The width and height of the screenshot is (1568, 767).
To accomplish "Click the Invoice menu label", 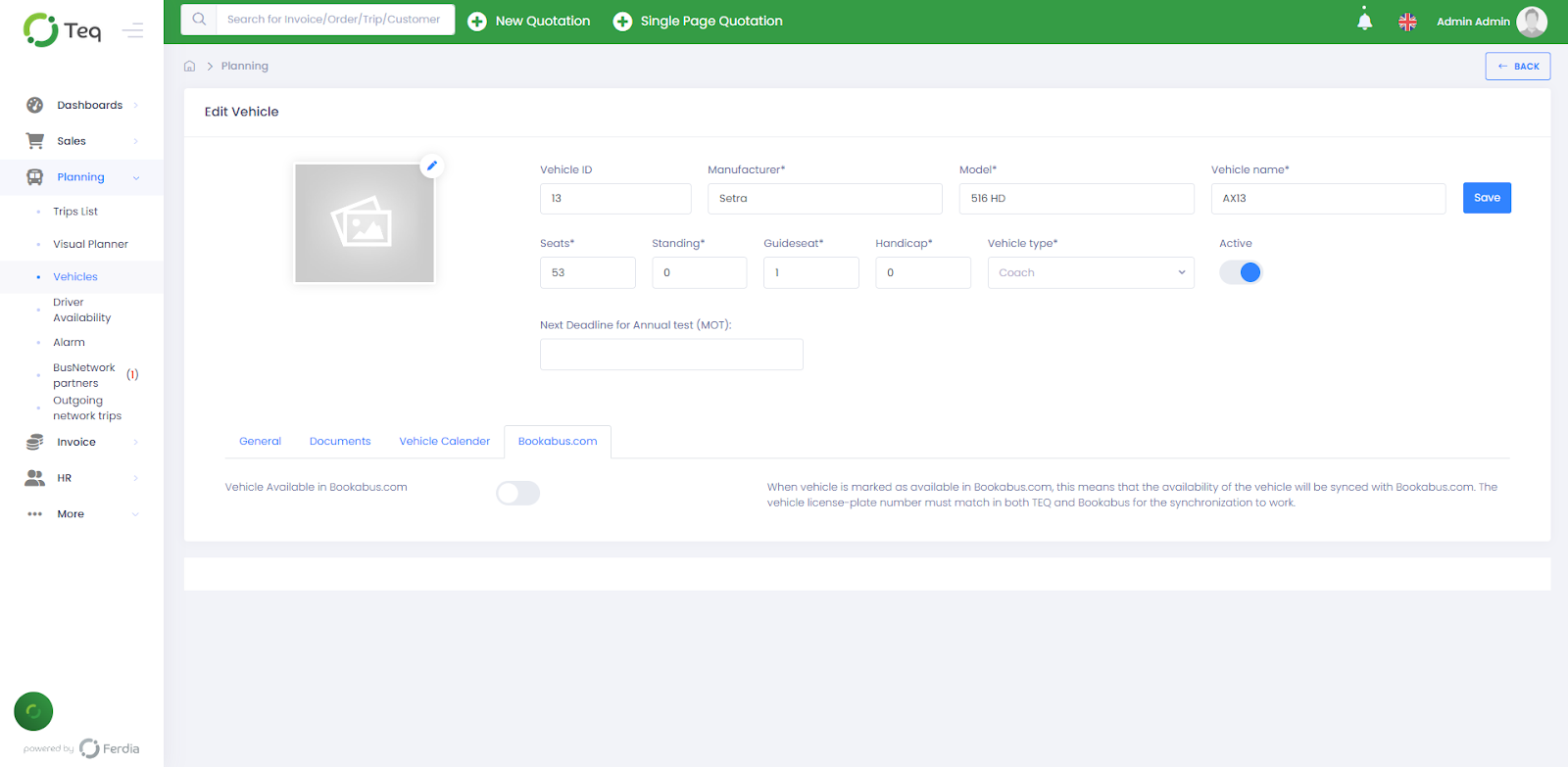I will [x=76, y=443].
